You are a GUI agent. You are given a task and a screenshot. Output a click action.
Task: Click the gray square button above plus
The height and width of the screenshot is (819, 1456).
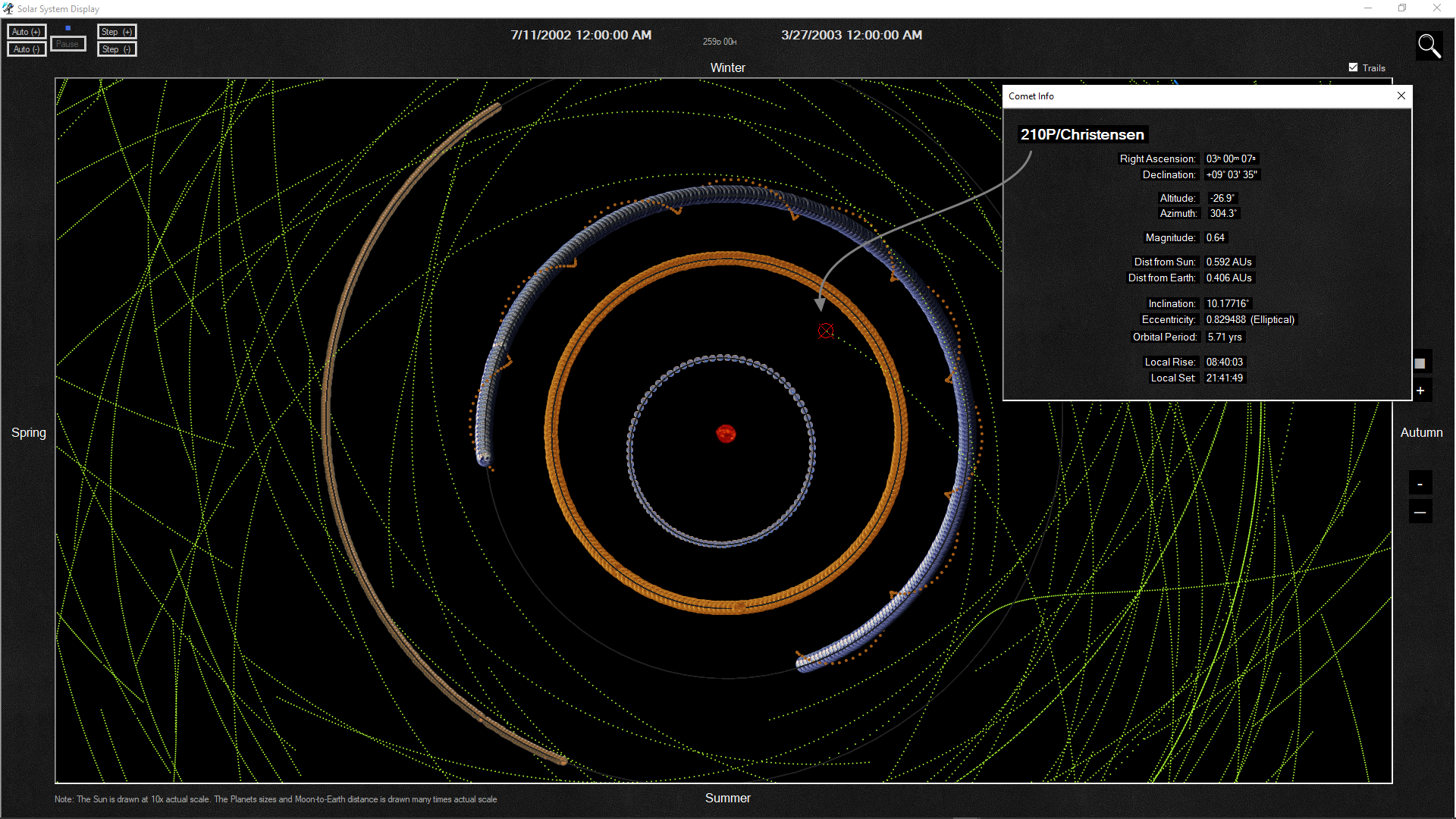click(x=1420, y=363)
